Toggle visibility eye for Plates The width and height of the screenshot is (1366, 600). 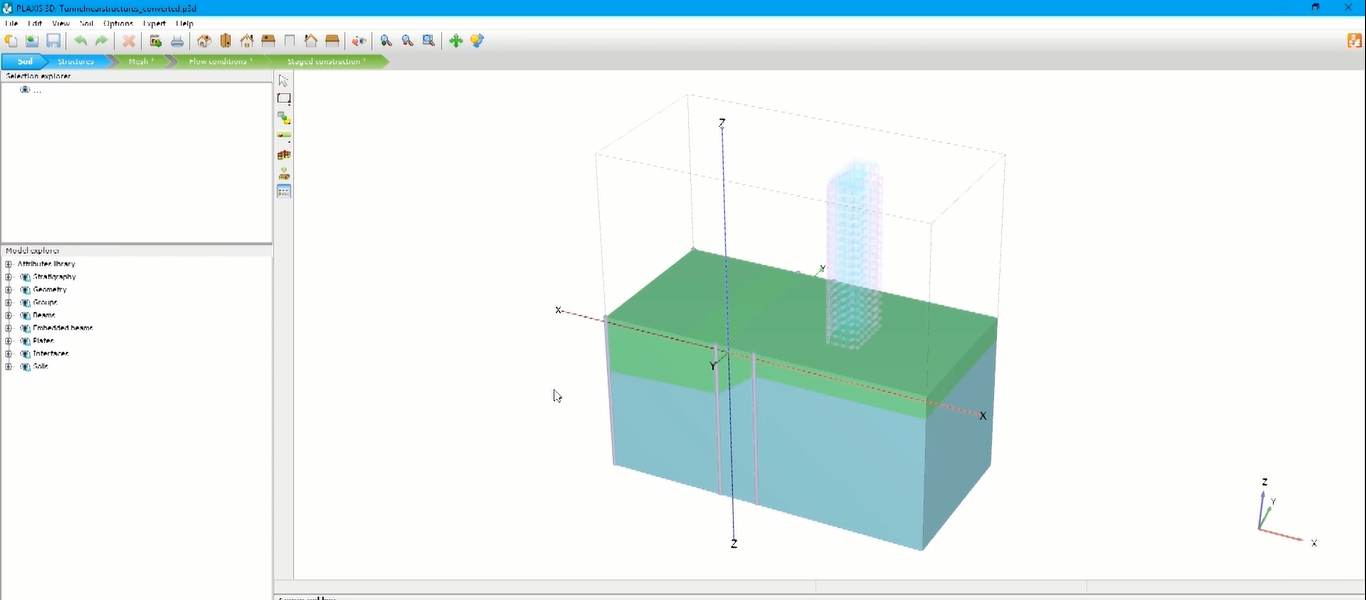pyautogui.click(x=25, y=341)
